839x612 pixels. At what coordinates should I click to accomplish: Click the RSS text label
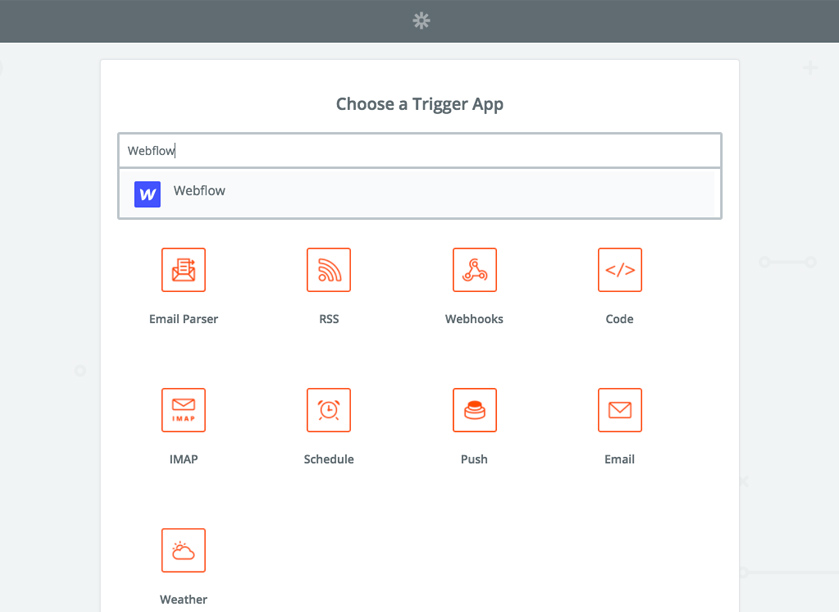click(329, 319)
